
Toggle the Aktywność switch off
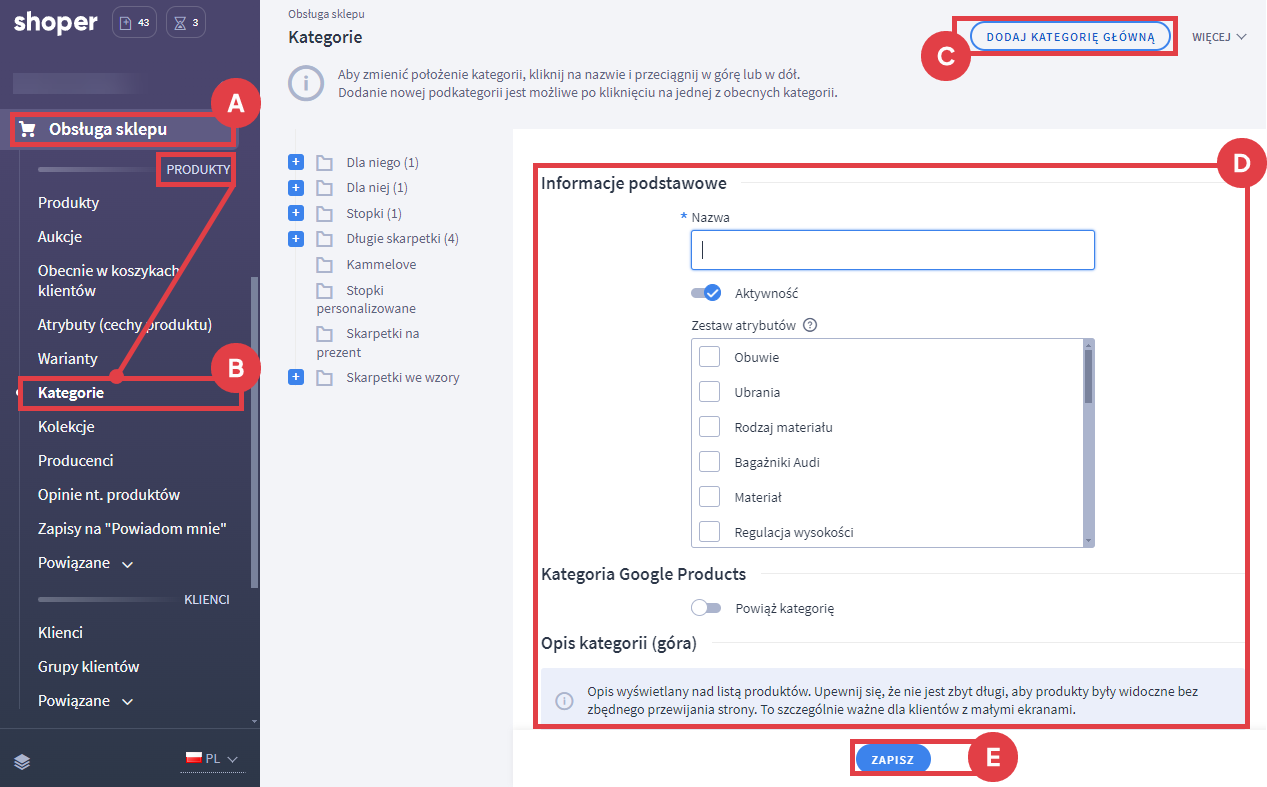tap(706, 293)
